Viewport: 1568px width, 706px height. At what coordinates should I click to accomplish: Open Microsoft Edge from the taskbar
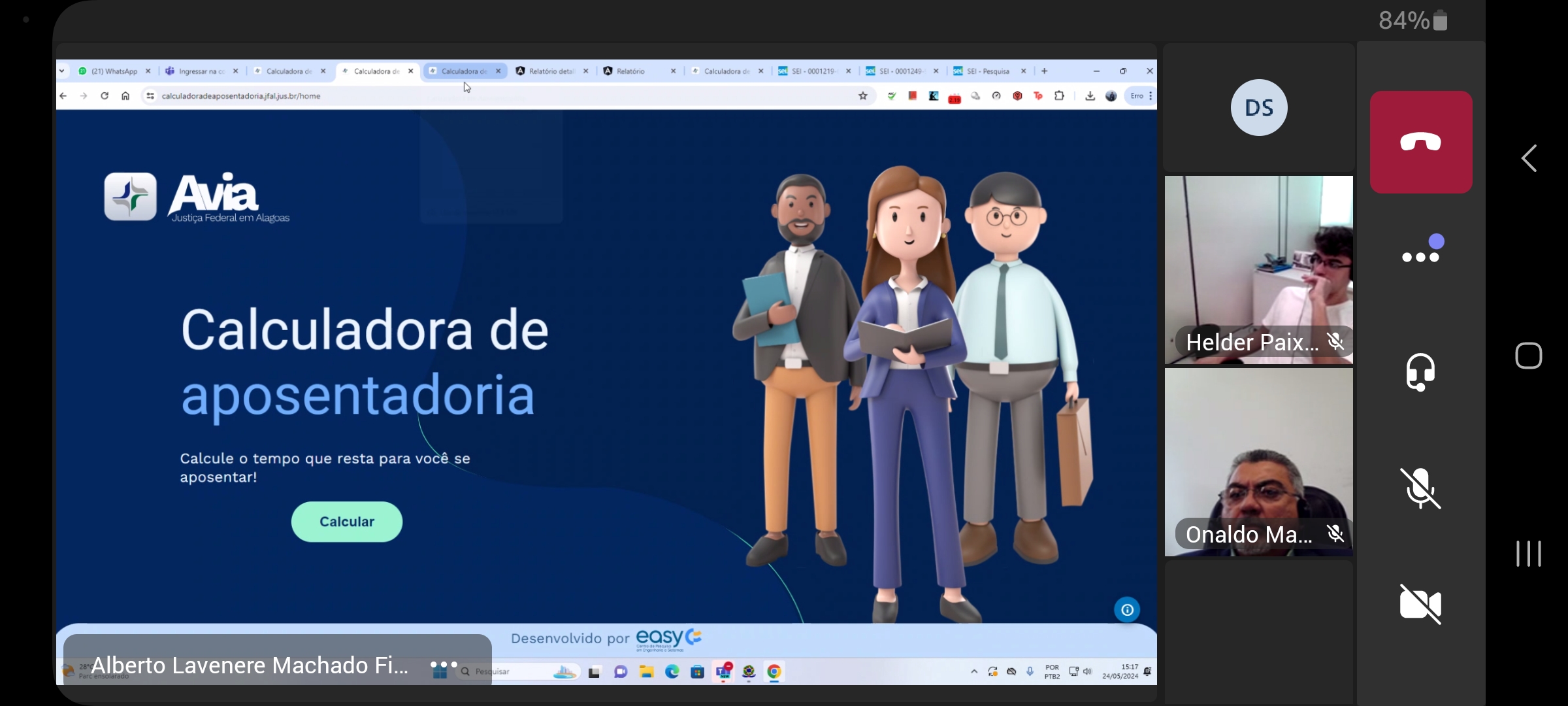pos(672,671)
